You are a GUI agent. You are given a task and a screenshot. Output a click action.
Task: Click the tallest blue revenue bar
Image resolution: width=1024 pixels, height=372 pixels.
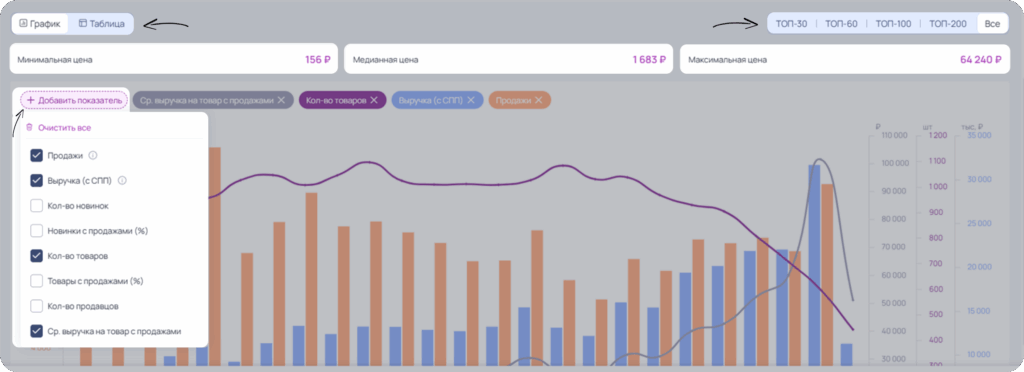coord(814,265)
